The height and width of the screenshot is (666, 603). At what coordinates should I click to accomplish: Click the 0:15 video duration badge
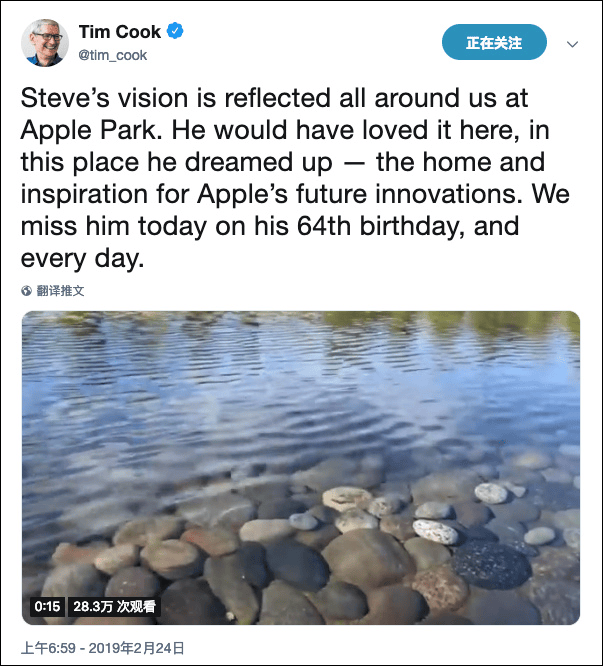pos(47,606)
